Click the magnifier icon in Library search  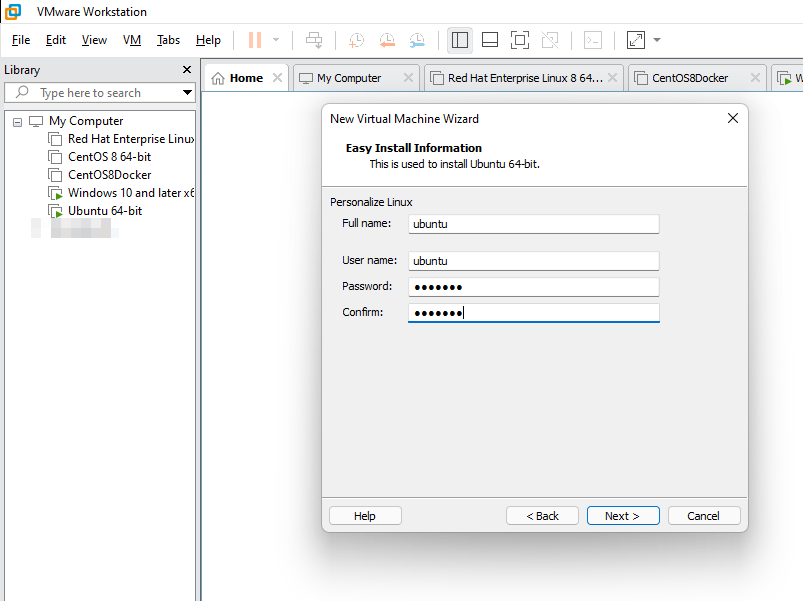tap(22, 92)
